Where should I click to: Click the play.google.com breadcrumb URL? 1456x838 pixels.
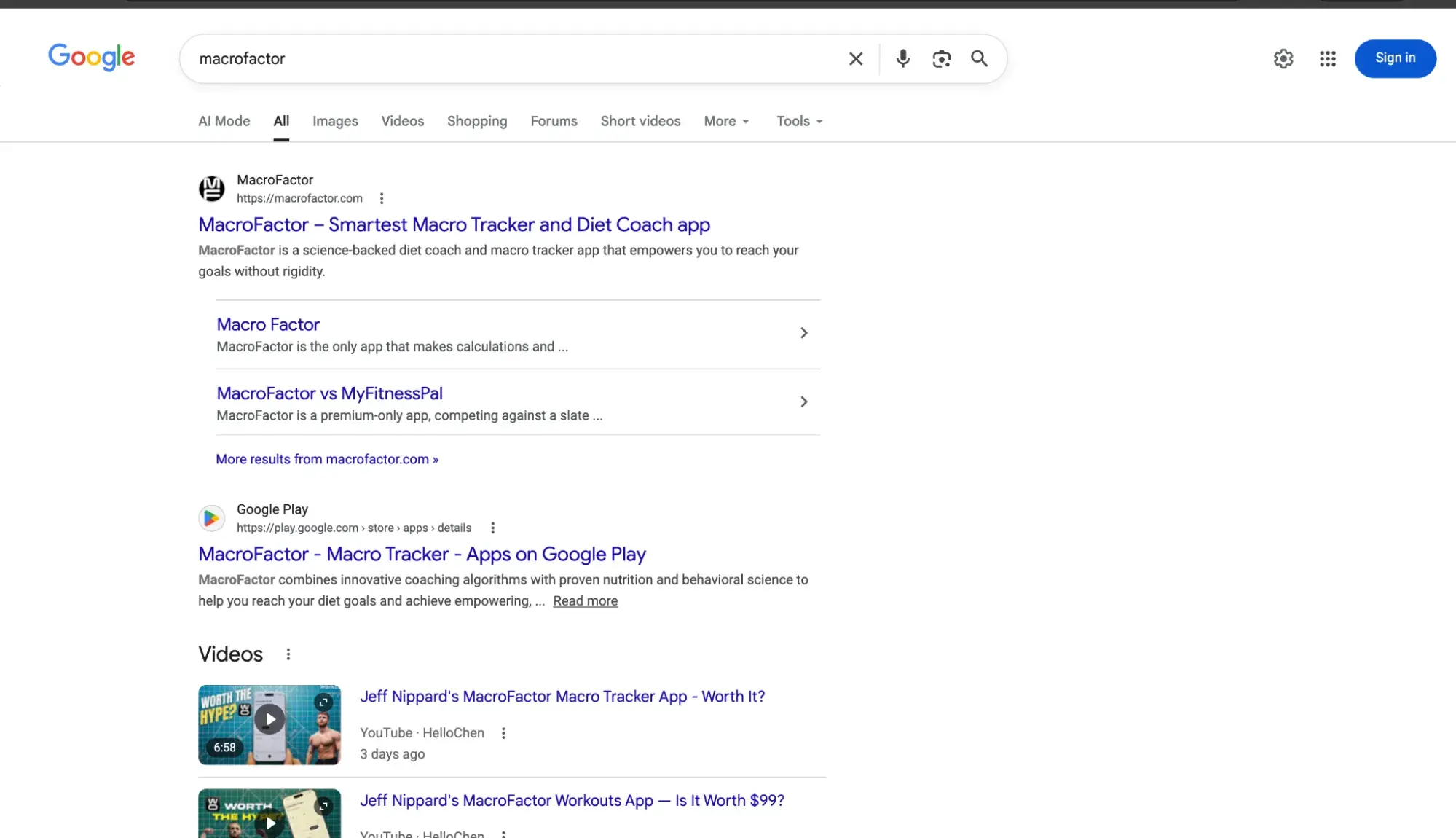(354, 528)
